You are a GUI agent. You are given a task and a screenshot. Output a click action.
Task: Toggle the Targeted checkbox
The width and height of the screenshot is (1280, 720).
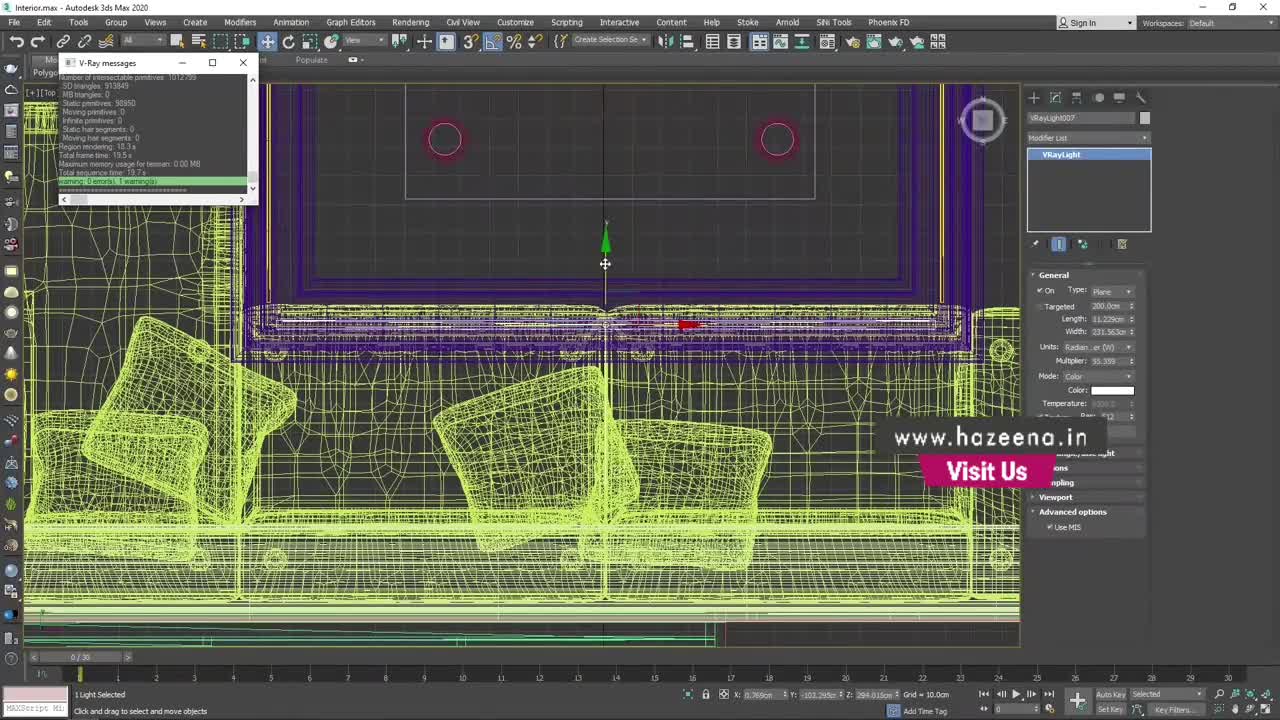pos(1040,306)
